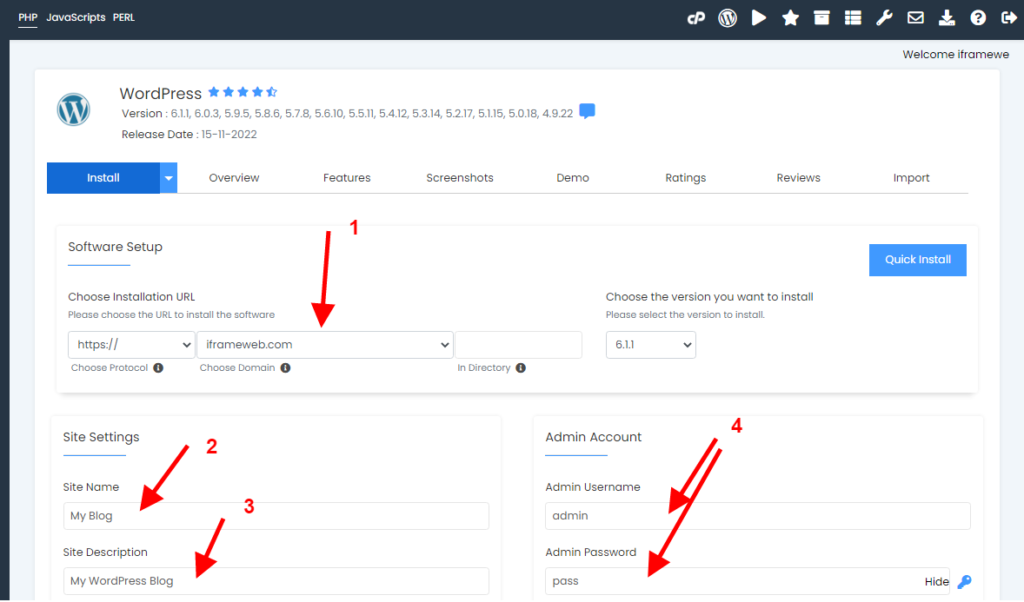Viewport: 1024px width, 602px height.
Task: Open the Demo tab
Action: pyautogui.click(x=573, y=178)
